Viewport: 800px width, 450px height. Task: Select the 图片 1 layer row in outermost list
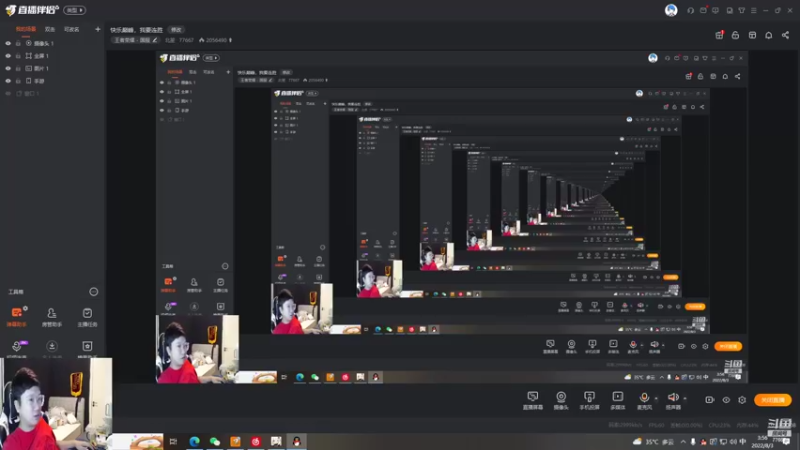pos(53,68)
